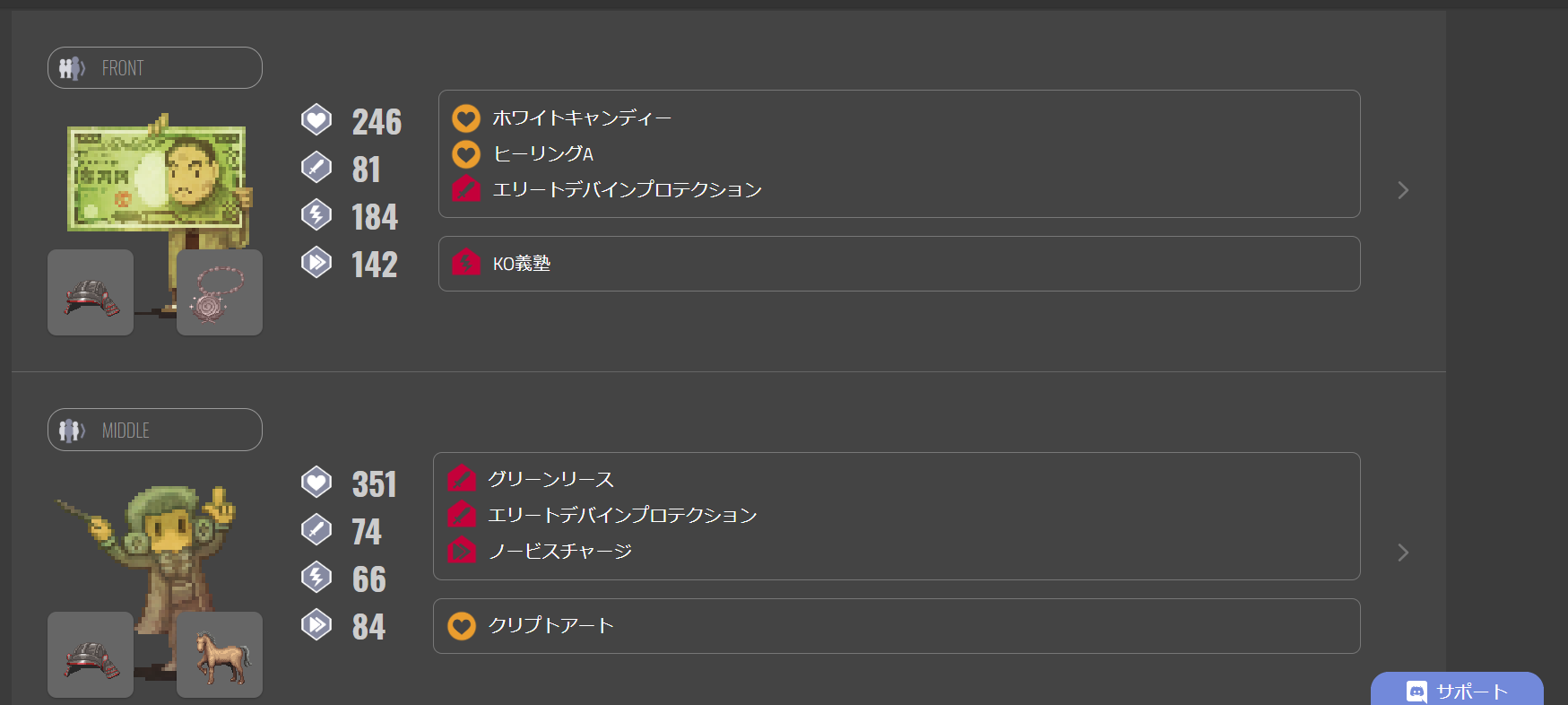
Task: Click the Discord support icon
Action: [x=1416, y=692]
